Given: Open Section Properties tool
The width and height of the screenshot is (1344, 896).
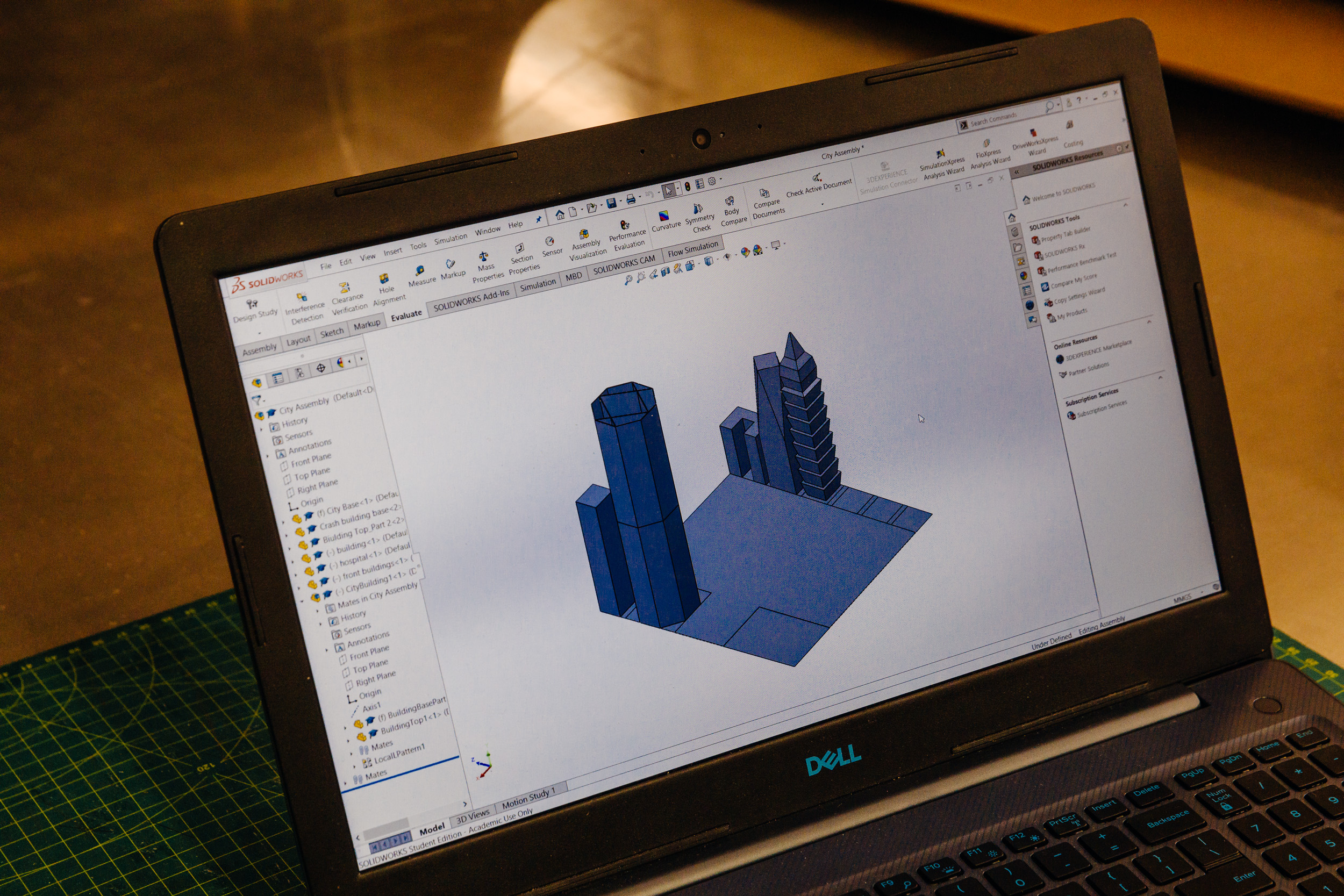Looking at the screenshot, I should (519, 248).
